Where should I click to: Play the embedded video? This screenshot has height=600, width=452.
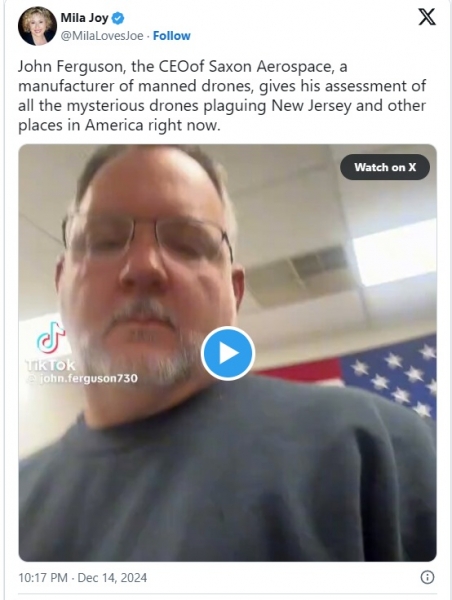point(228,353)
